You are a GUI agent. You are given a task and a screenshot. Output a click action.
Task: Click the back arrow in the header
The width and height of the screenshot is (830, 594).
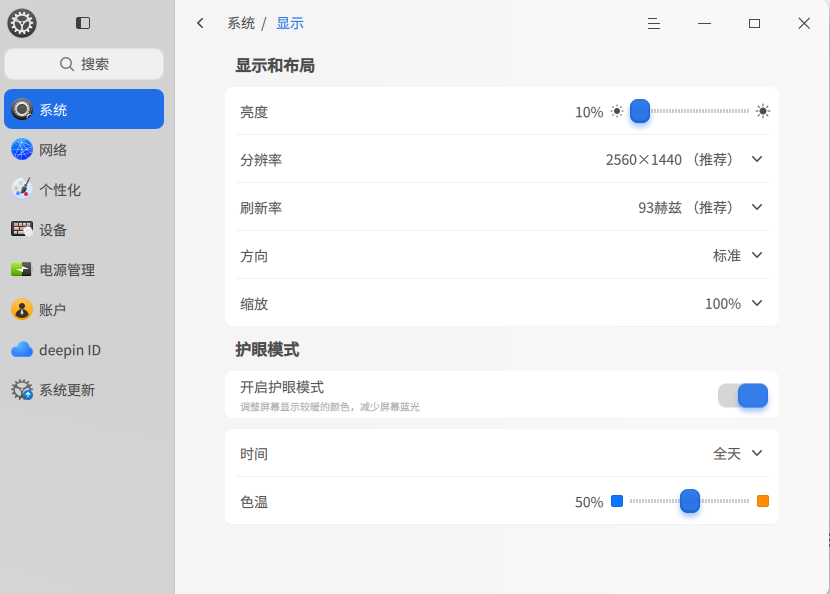[200, 23]
